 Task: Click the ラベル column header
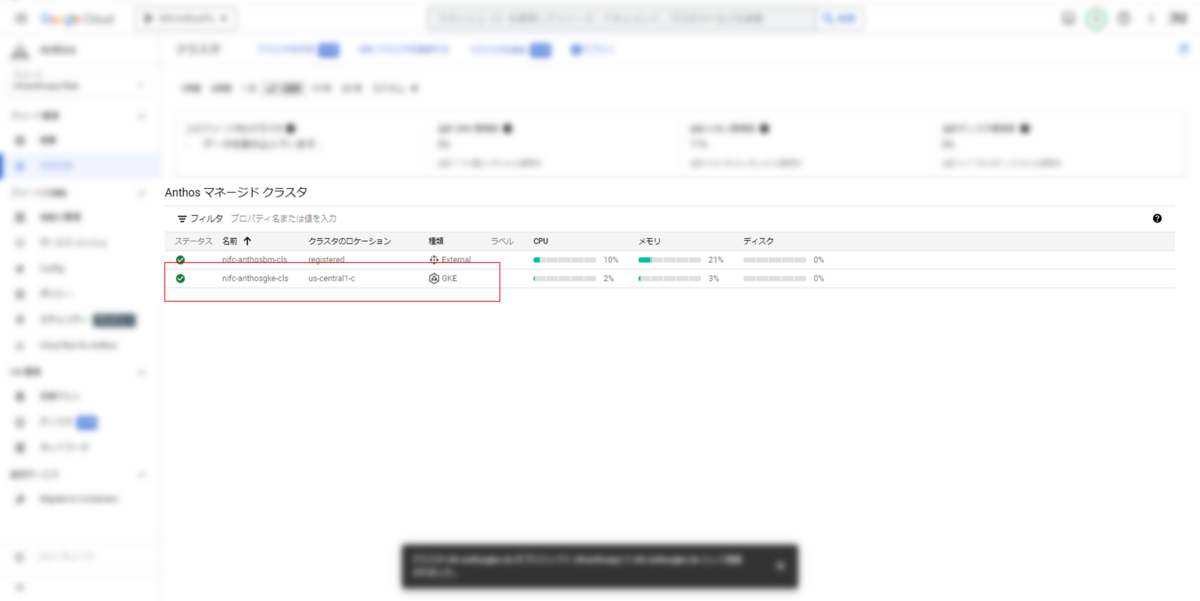point(502,241)
